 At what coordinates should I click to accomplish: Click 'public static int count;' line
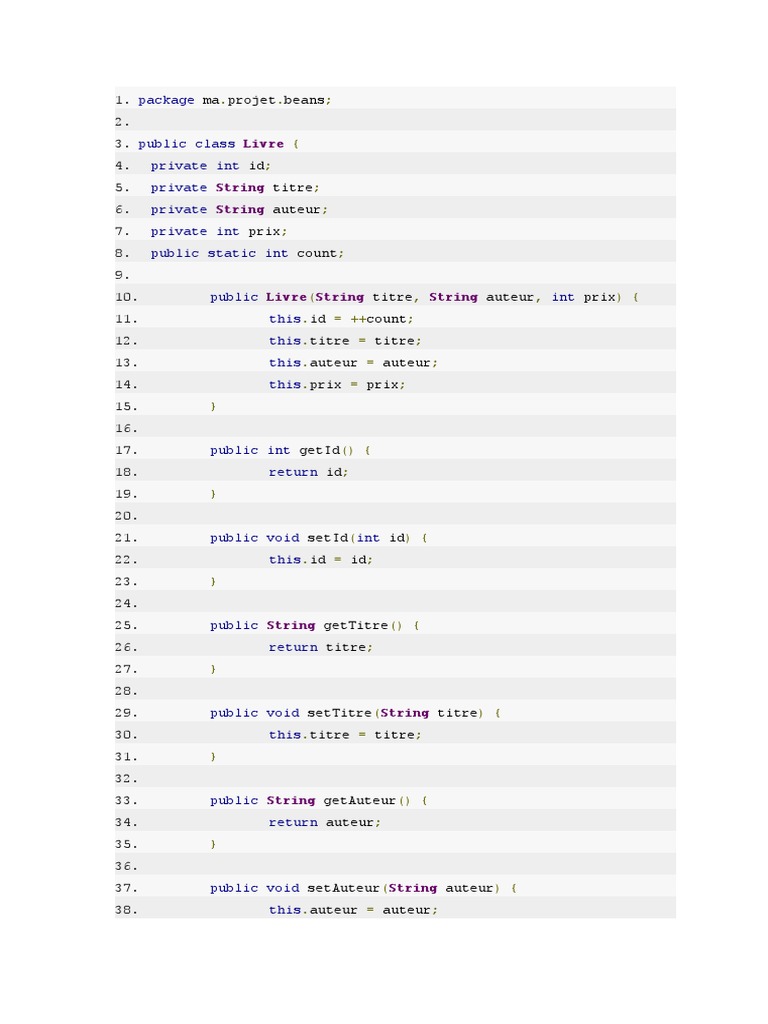tap(247, 253)
